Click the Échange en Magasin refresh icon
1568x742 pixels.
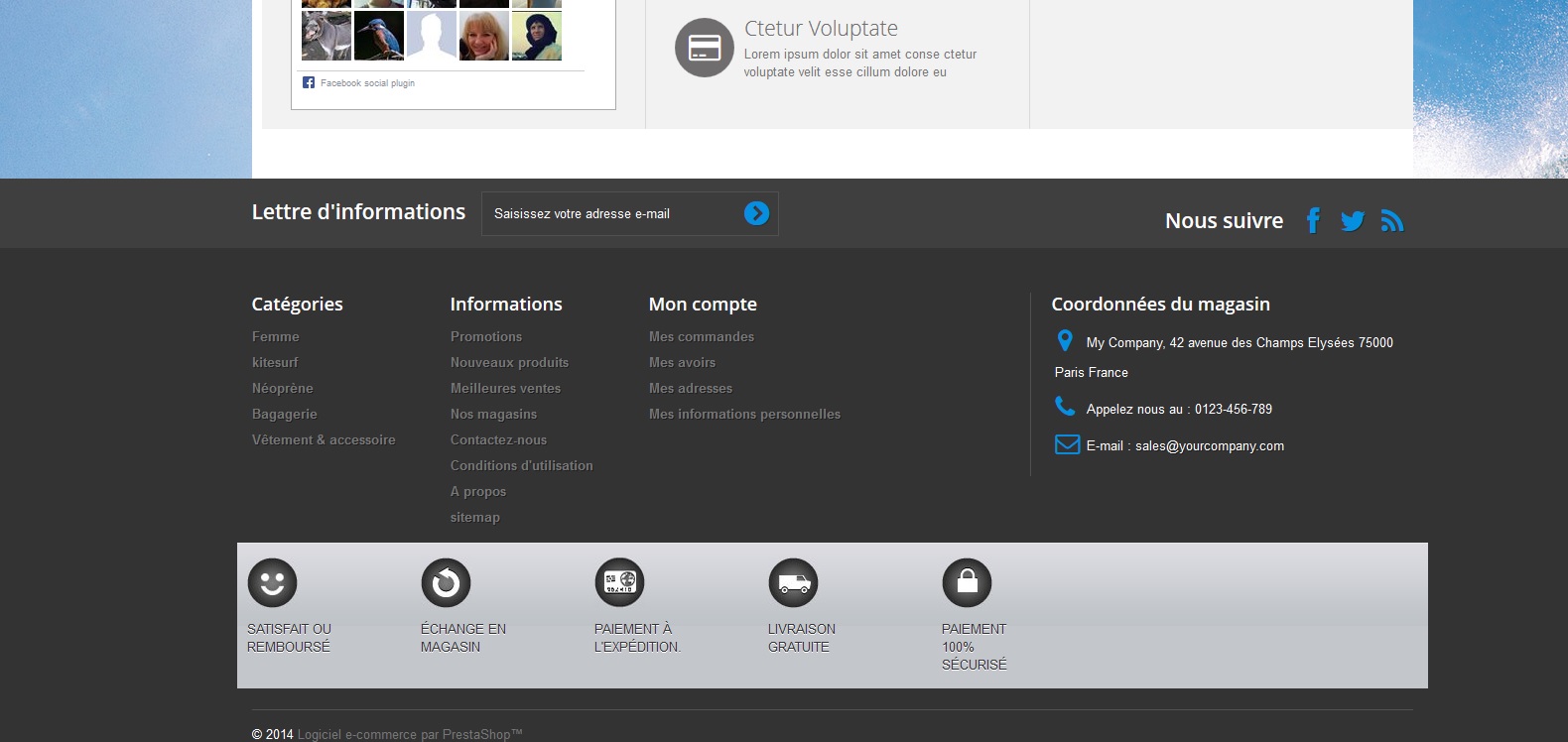point(446,582)
